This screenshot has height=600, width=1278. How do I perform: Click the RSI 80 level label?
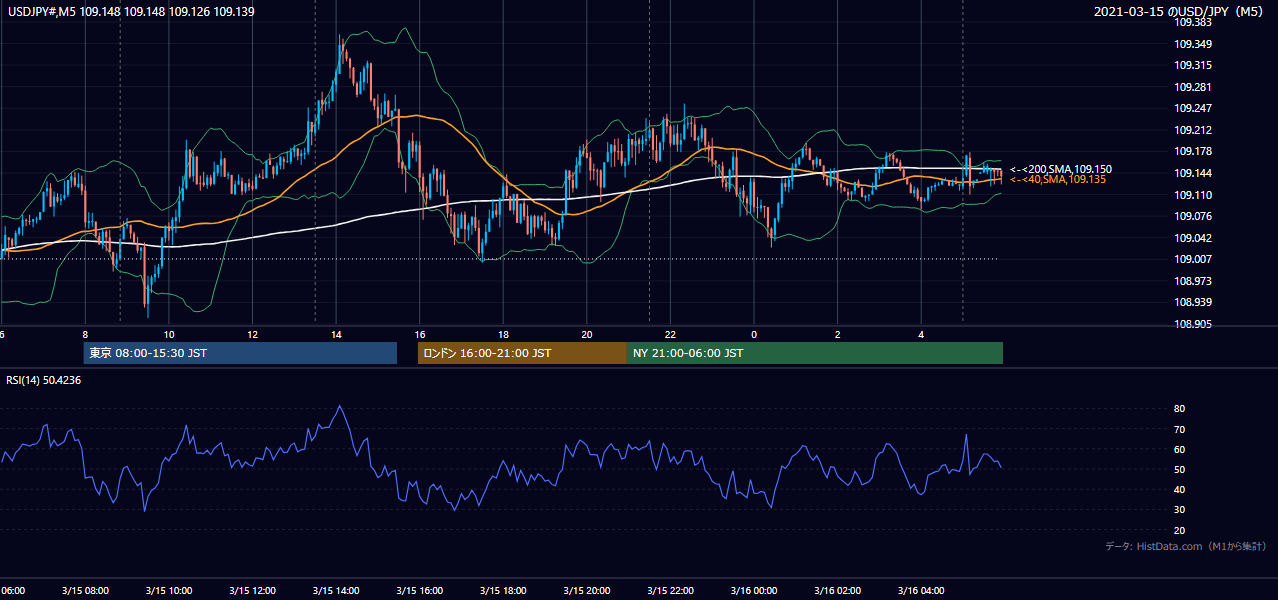[x=1179, y=409]
